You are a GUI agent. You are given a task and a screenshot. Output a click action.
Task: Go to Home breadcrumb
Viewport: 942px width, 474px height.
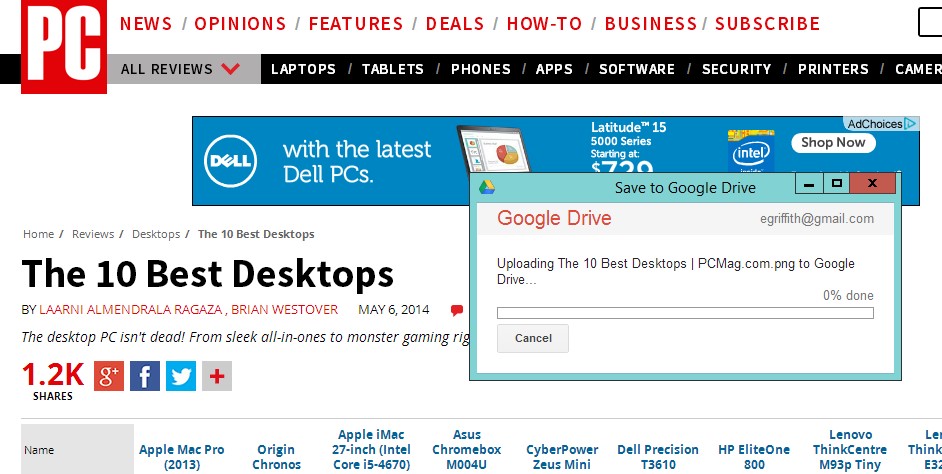coord(38,234)
